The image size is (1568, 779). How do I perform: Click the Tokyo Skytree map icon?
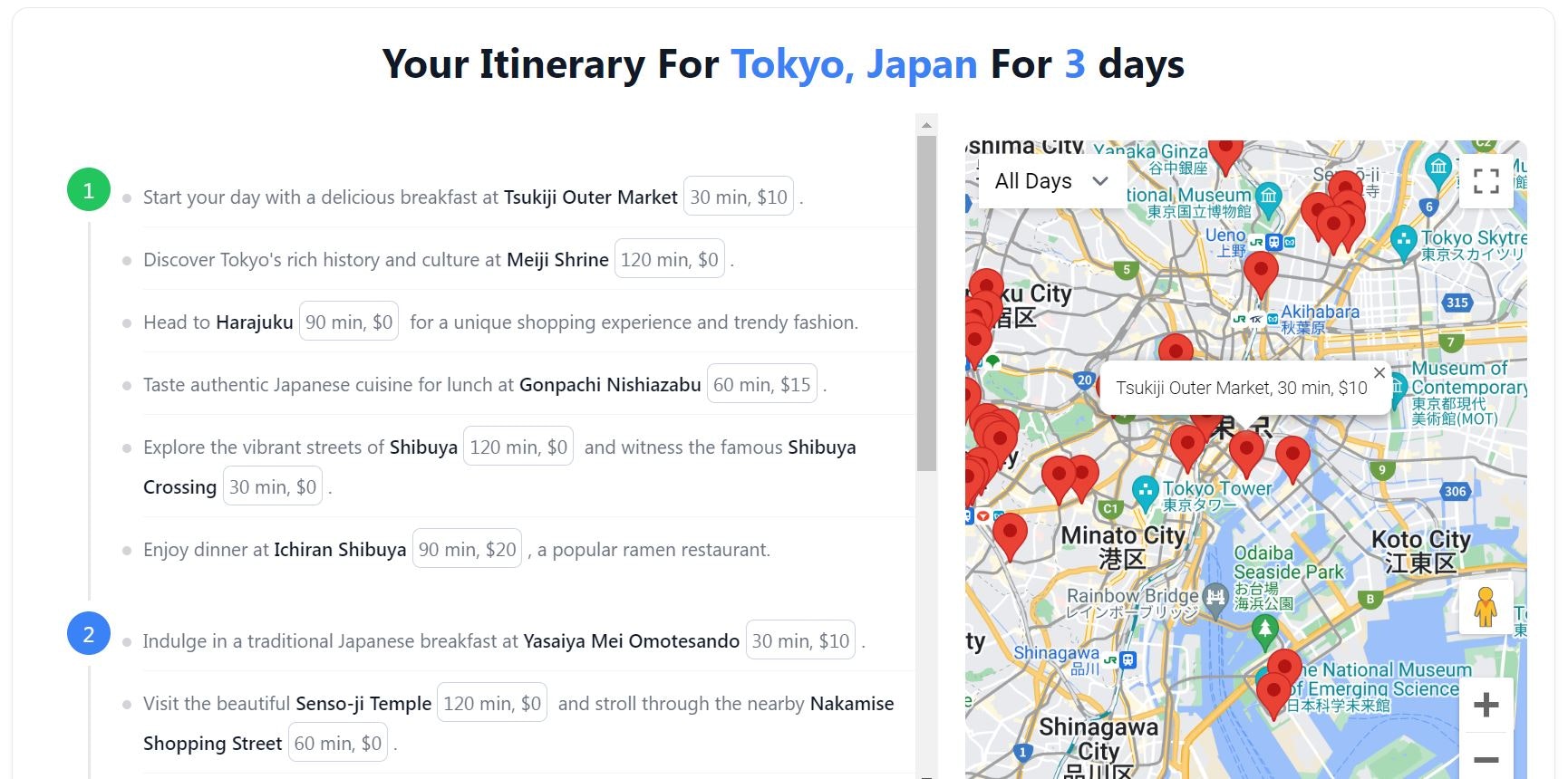(1404, 243)
